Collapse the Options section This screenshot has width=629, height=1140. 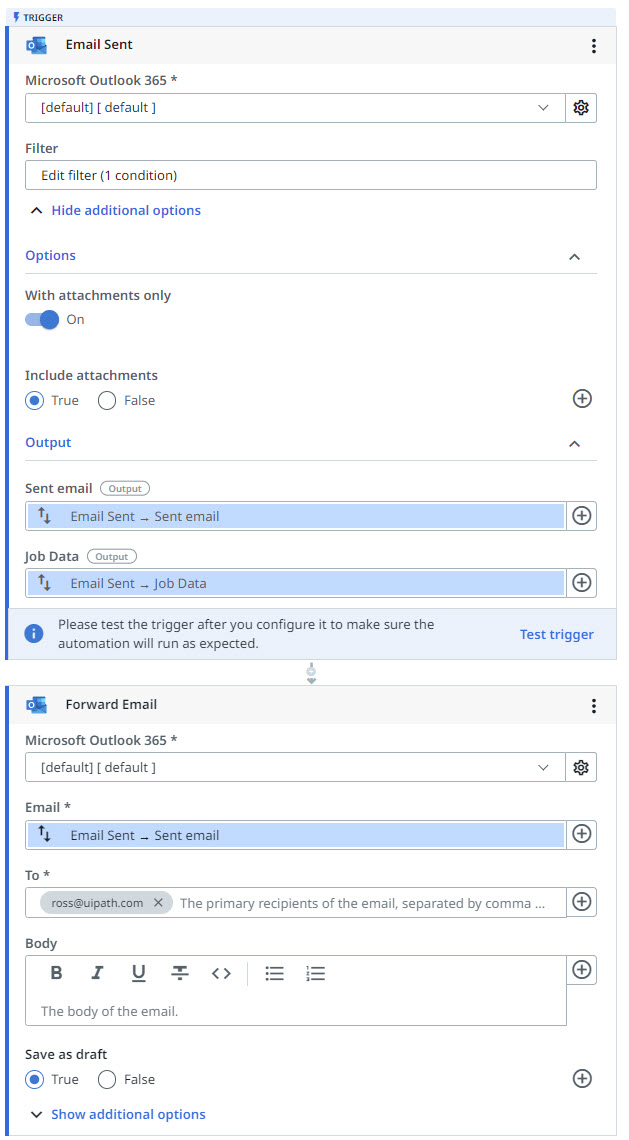tap(574, 257)
